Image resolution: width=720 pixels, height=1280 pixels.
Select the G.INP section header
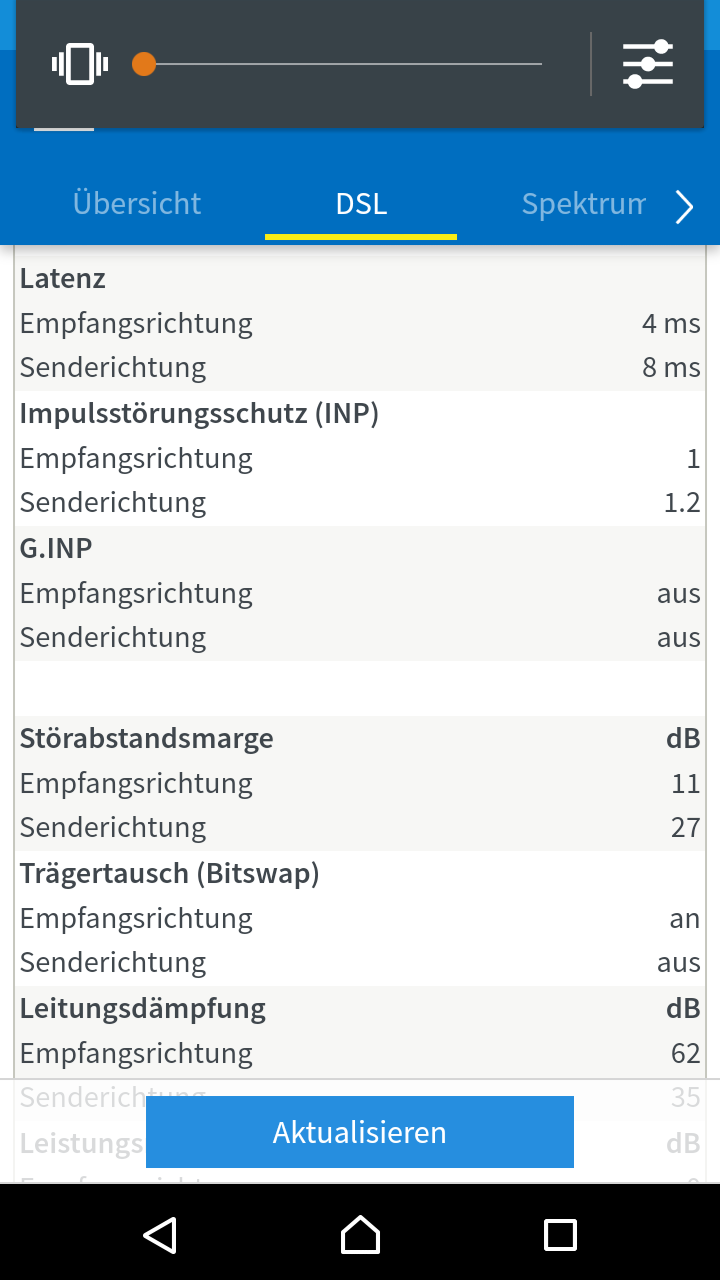coord(360,549)
